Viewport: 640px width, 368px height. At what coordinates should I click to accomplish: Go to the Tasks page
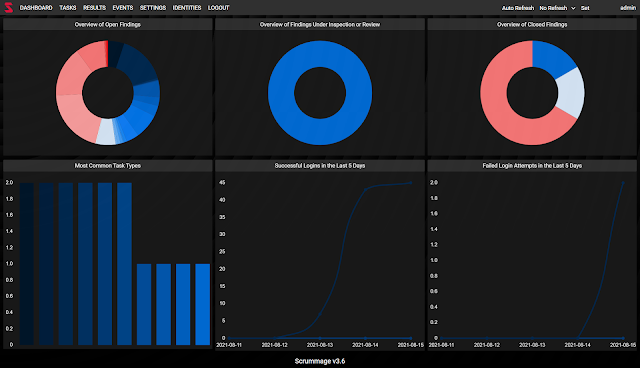(68, 8)
